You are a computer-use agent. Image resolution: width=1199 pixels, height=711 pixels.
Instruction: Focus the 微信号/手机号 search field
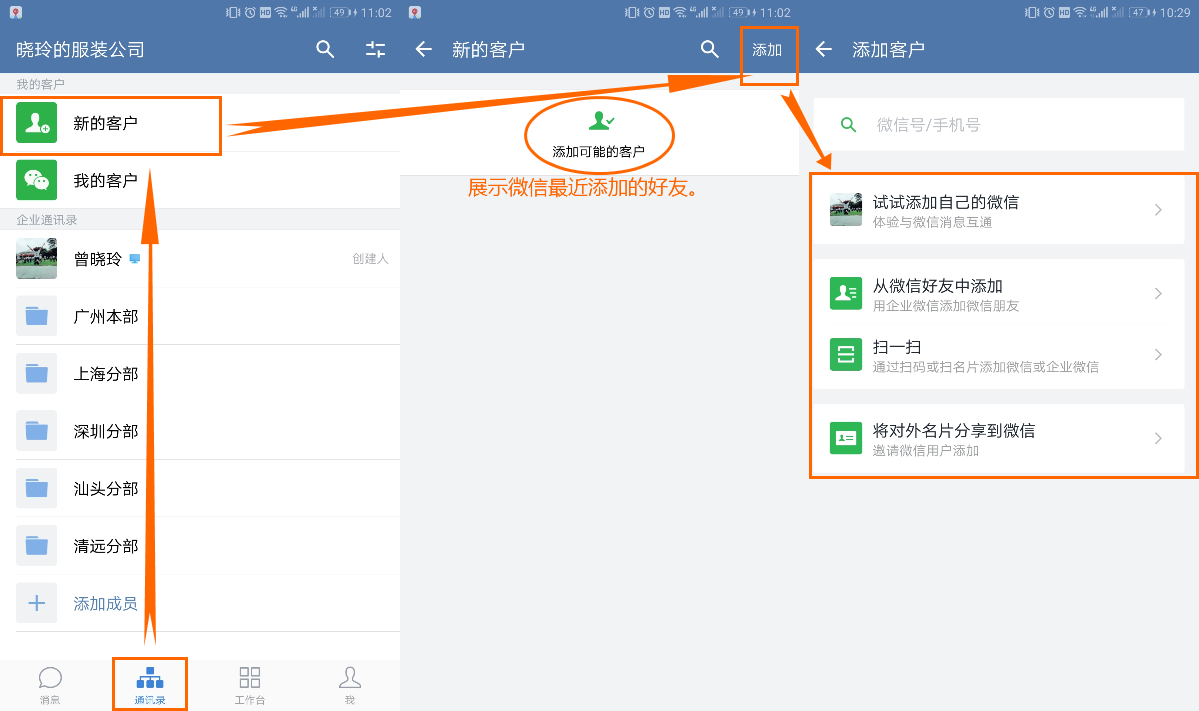[999, 125]
